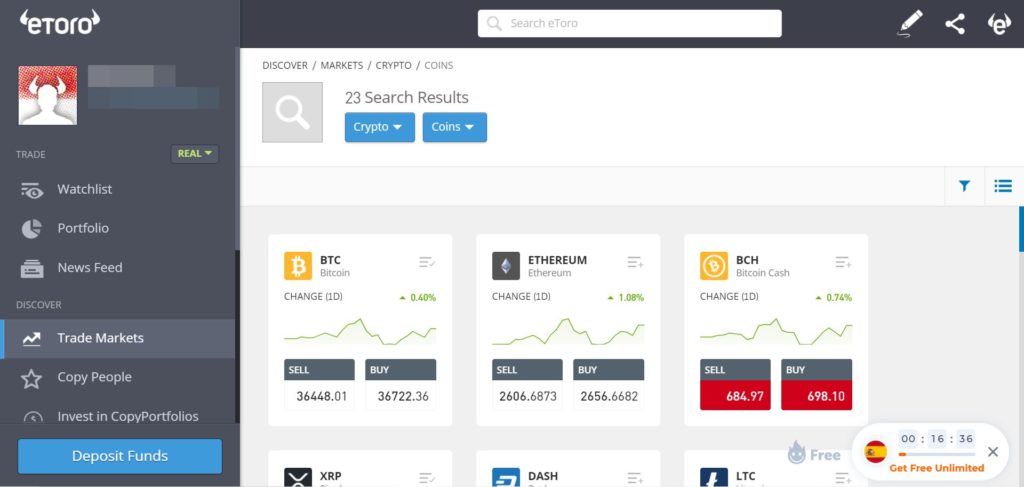This screenshot has width=1024, height=487.
Task: Click the user profile avatar
Action: click(x=48, y=95)
